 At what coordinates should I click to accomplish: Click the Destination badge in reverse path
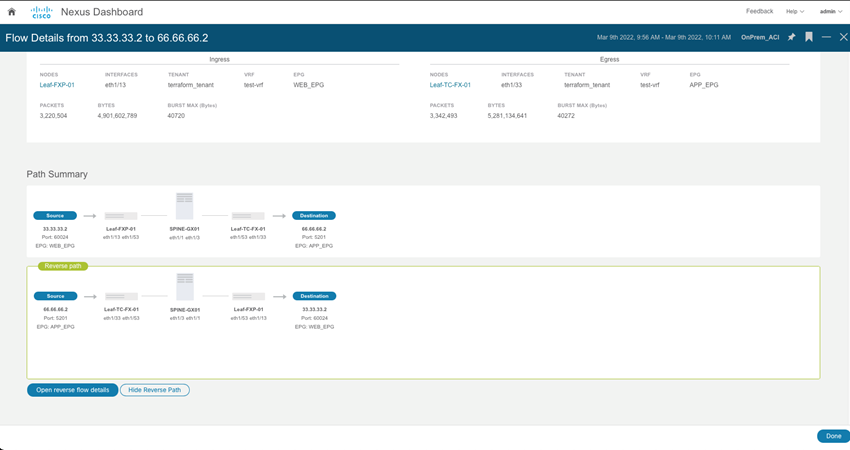click(314, 296)
